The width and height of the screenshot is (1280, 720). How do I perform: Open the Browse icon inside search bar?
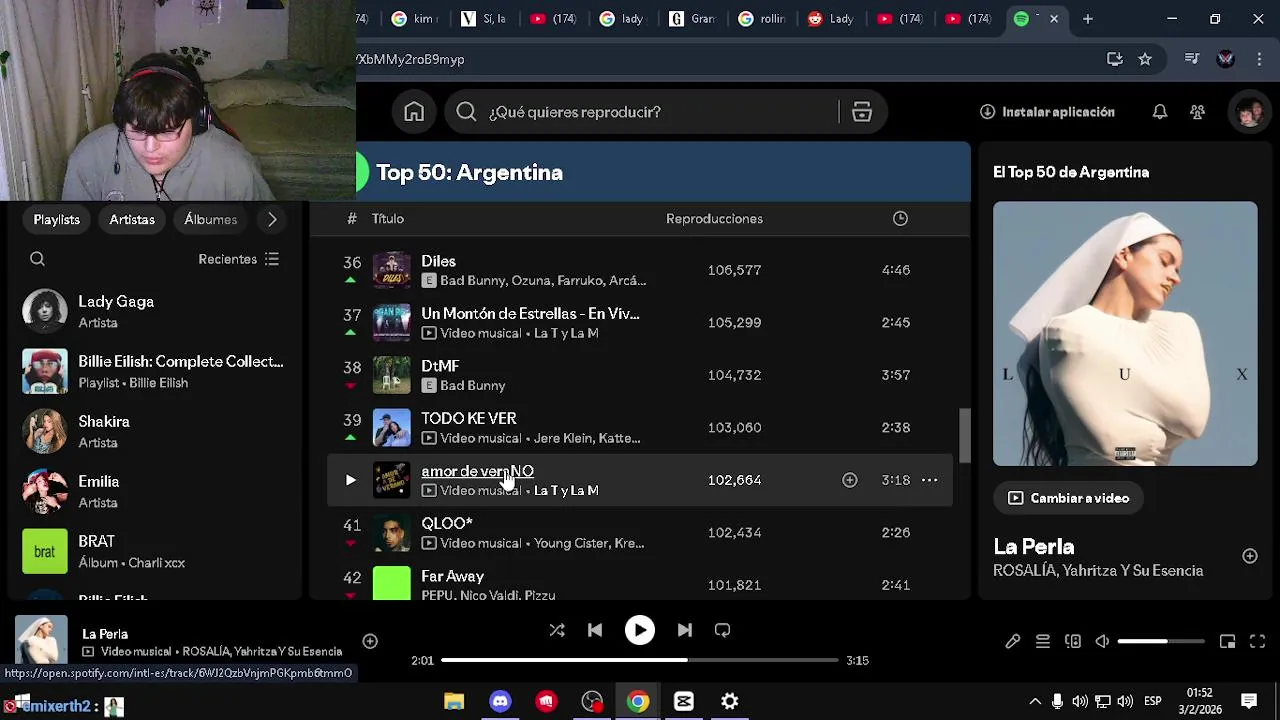(862, 112)
